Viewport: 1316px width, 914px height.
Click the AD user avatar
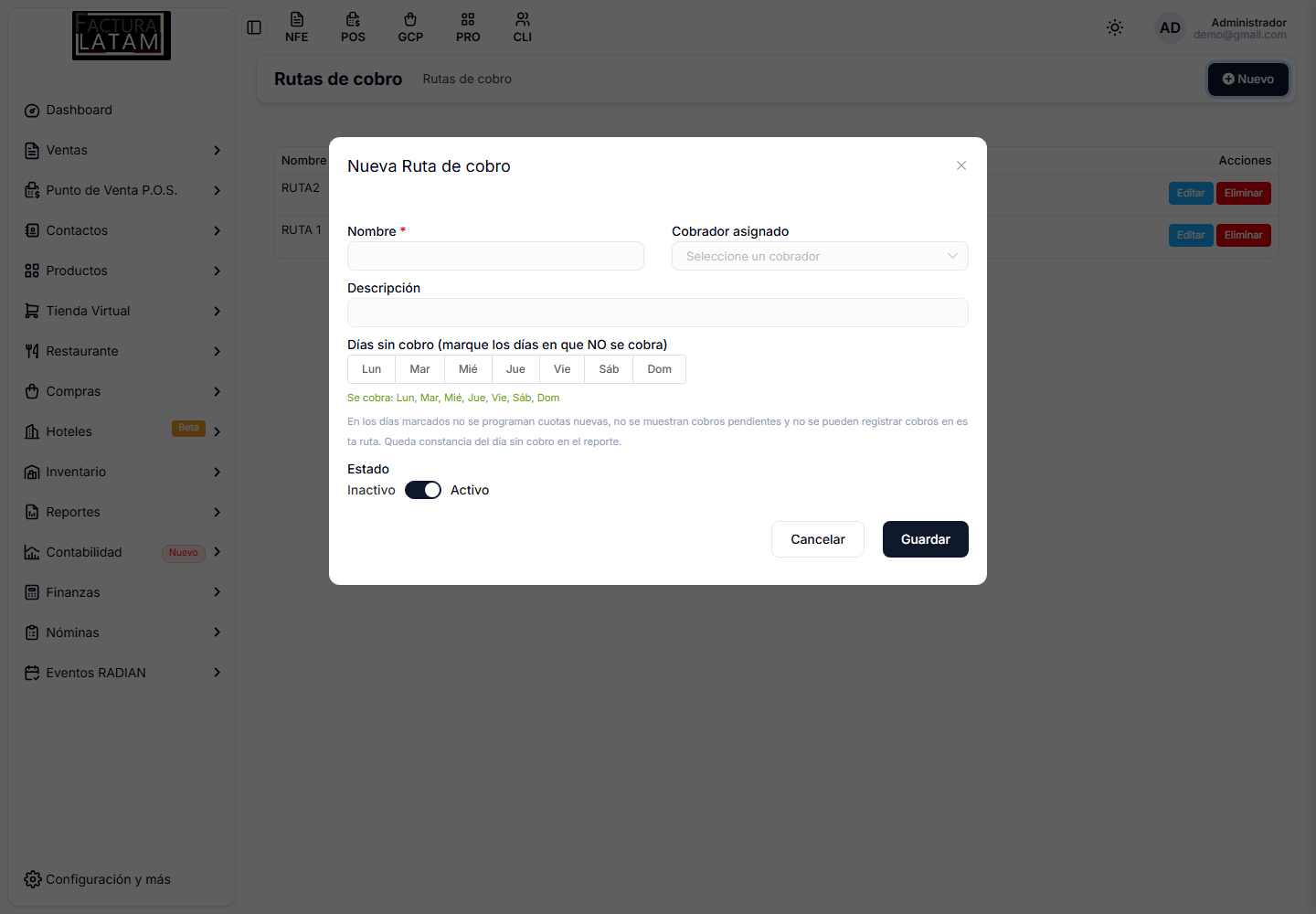[x=1170, y=27]
